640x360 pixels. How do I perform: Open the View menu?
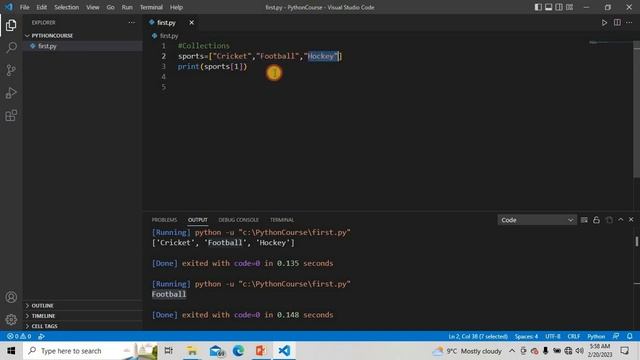coord(93,7)
